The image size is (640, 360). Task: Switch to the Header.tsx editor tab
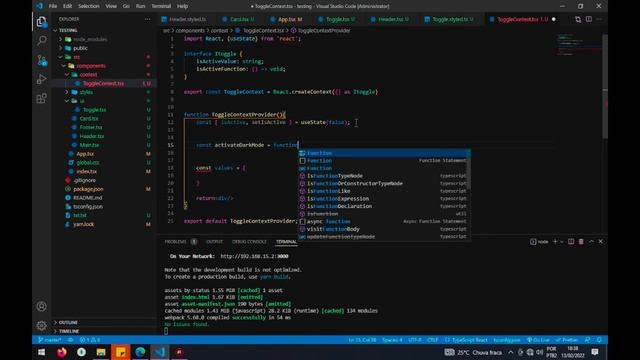(x=391, y=19)
